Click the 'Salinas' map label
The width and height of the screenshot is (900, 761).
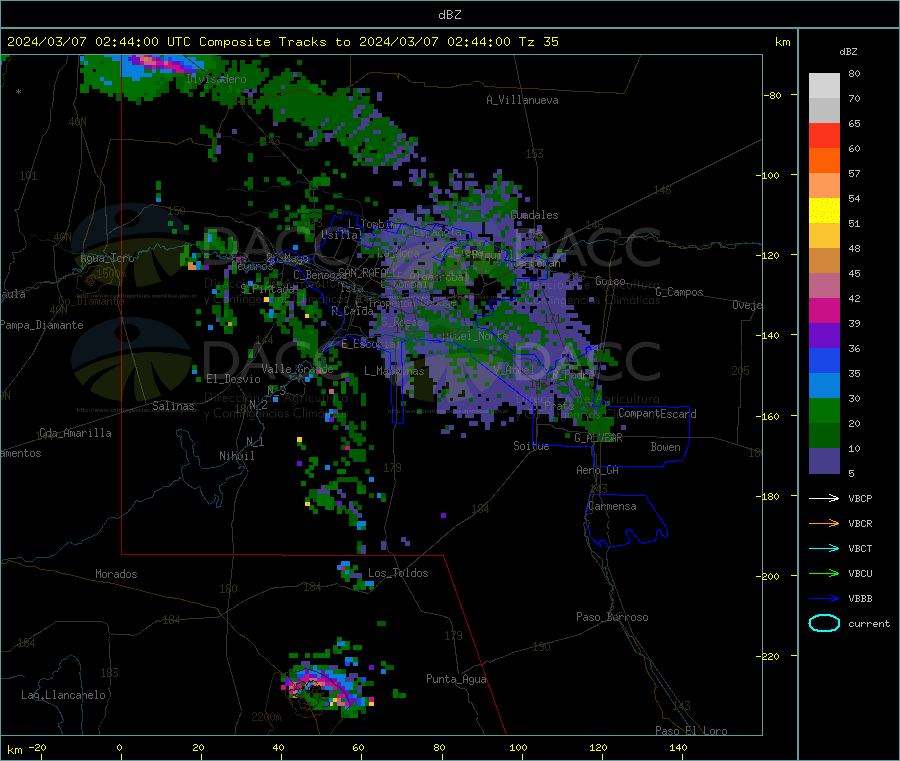(x=173, y=406)
